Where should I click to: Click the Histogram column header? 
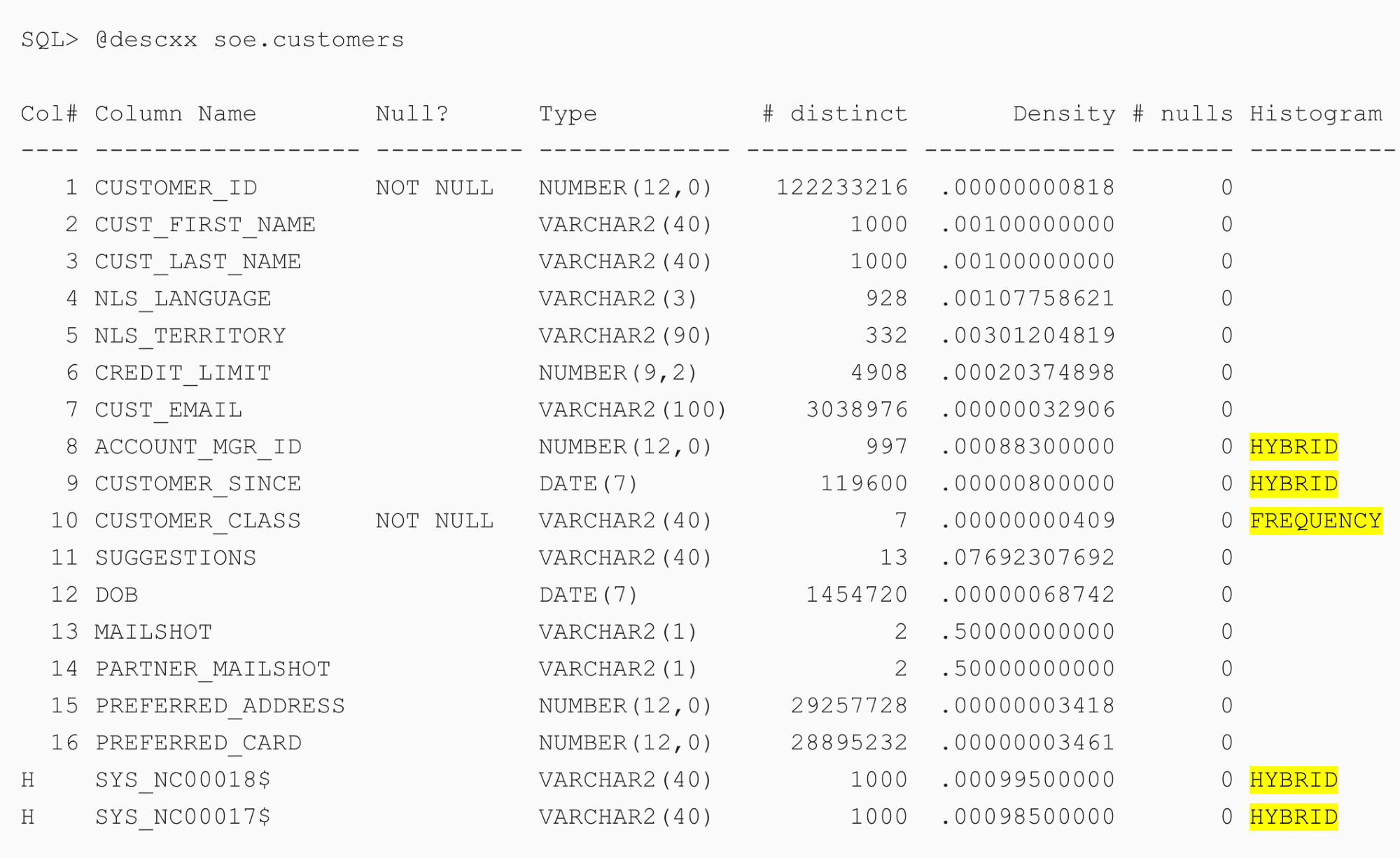pos(1316,113)
